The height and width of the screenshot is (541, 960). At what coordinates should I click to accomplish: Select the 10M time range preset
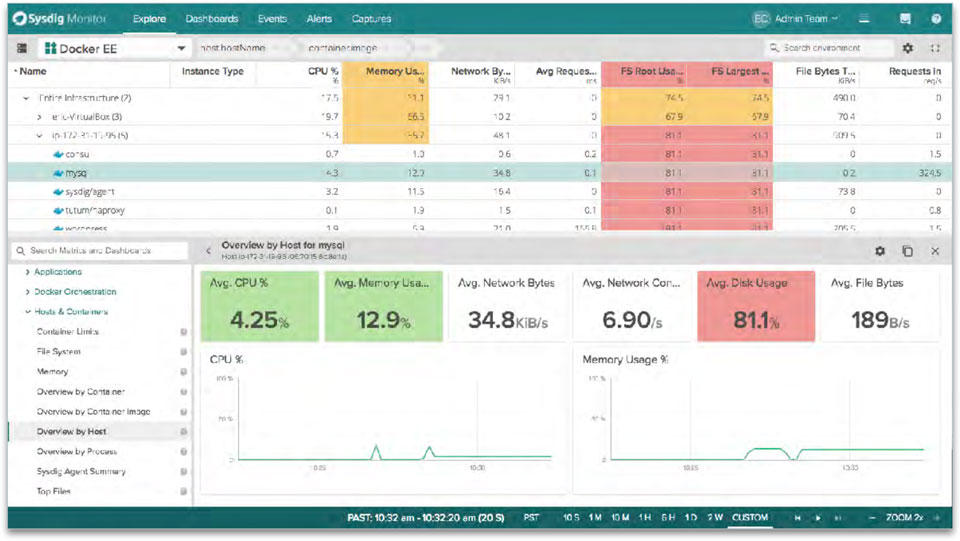tap(620, 518)
